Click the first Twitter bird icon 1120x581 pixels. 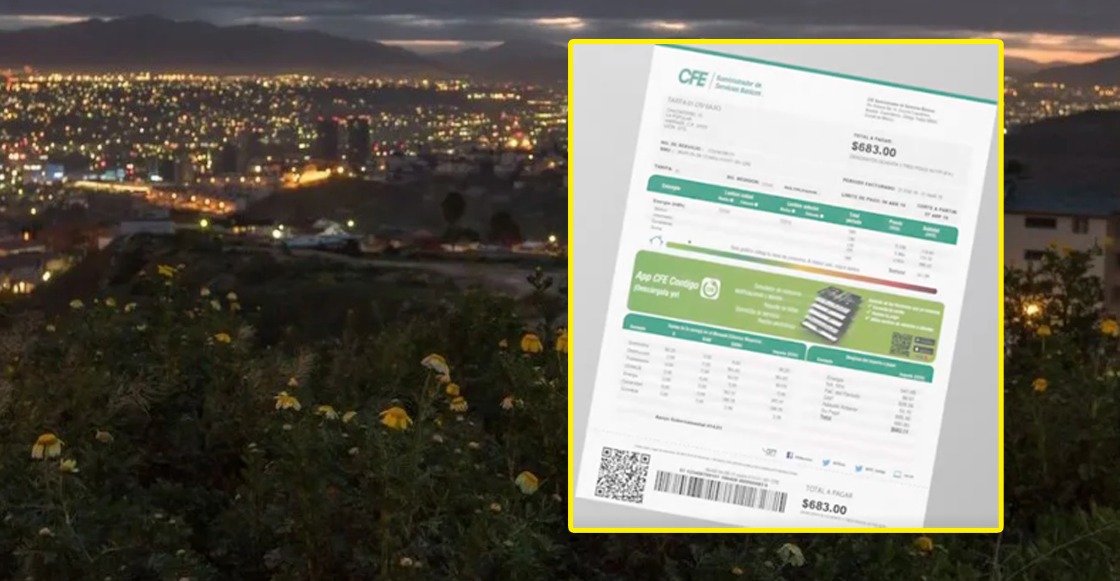826,461
